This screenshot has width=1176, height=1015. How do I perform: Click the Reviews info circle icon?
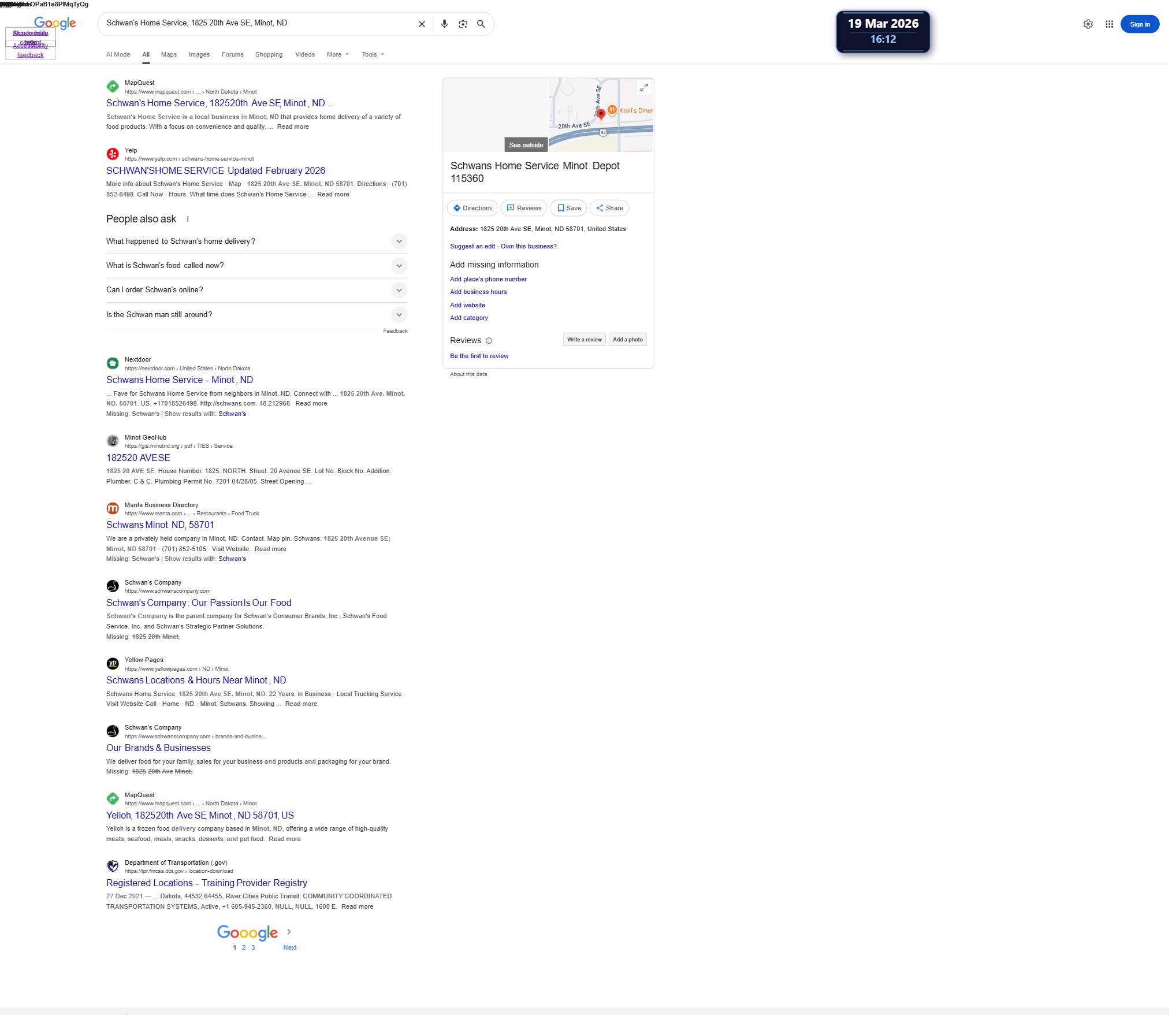coord(489,341)
